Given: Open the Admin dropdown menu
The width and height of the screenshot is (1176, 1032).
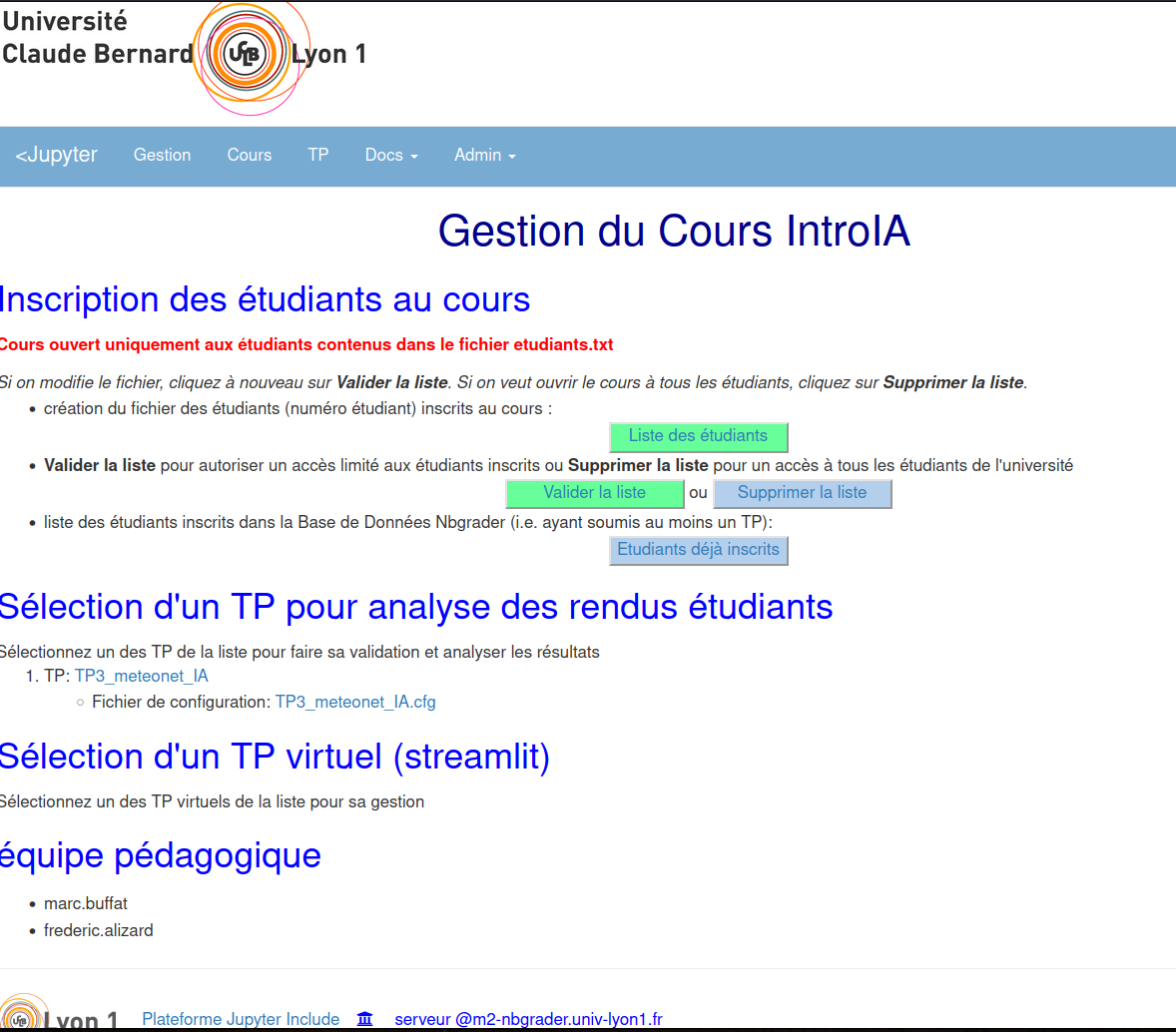Looking at the screenshot, I should pyautogui.click(x=484, y=155).
